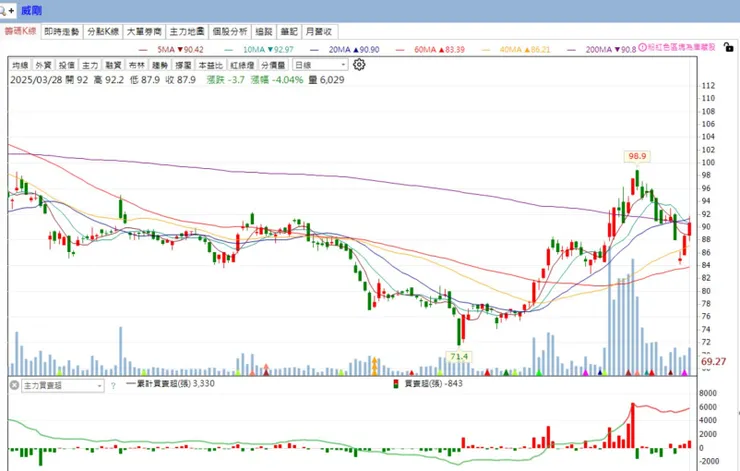Screen dimensions: 740x471
Task: Click the 60MA 83.39 legend value
Action: [439, 50]
